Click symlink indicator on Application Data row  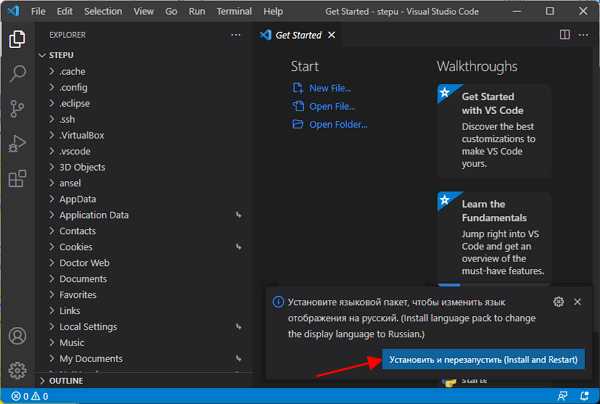[x=238, y=215]
